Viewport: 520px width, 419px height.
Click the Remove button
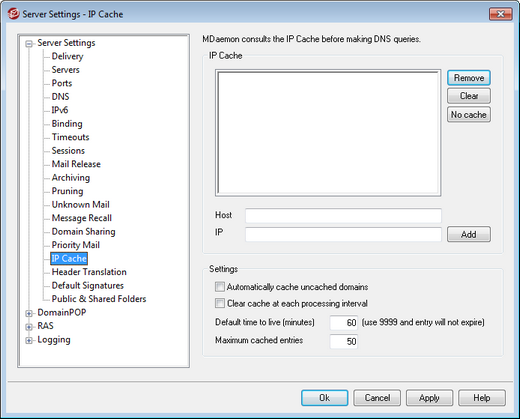point(469,78)
